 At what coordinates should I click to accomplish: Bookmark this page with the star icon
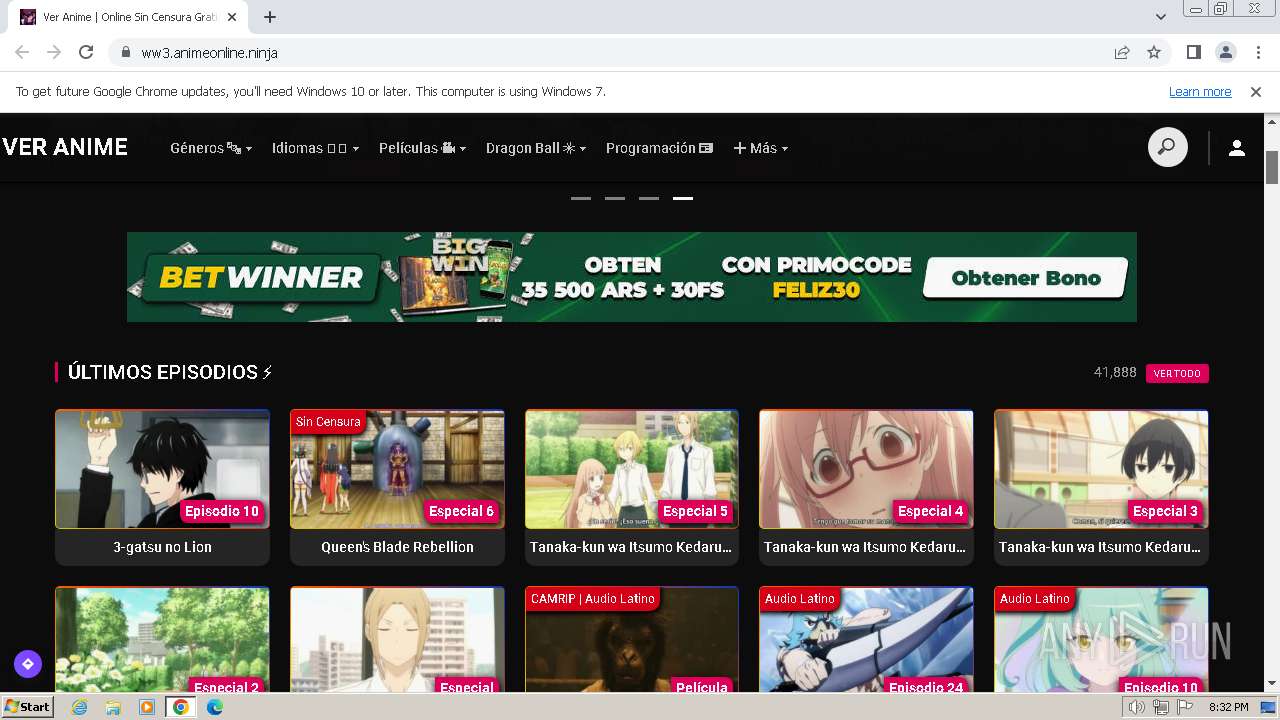point(1154,52)
